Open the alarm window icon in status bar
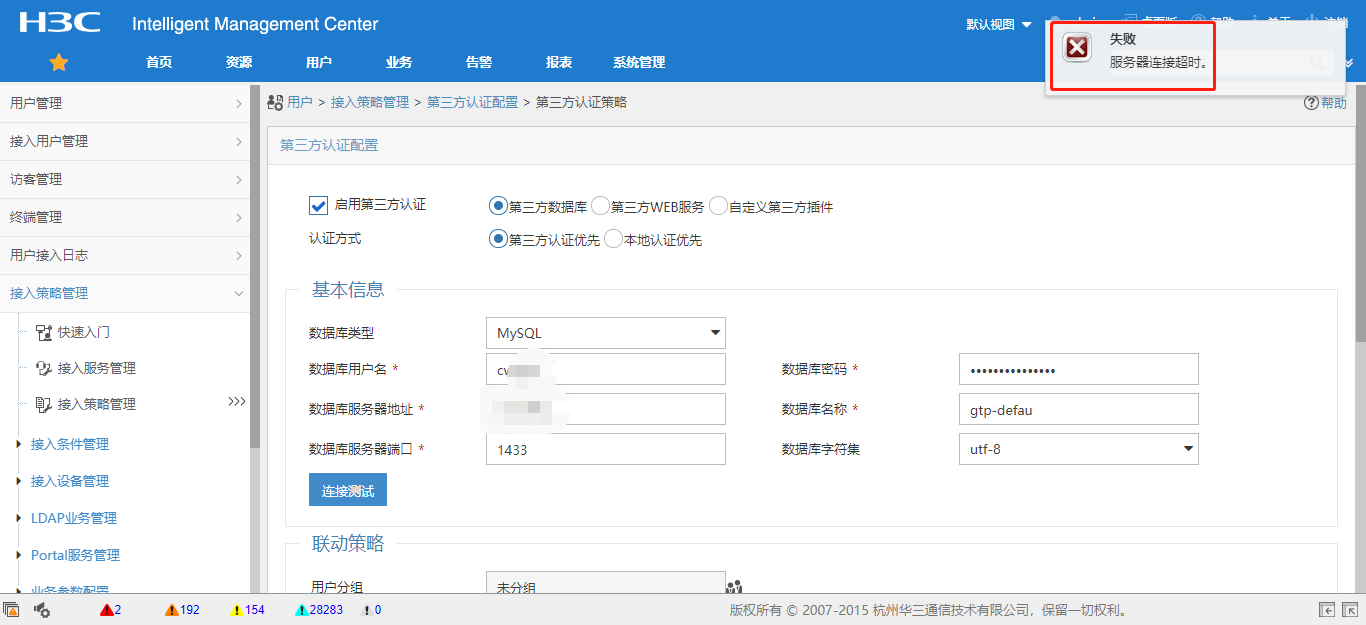1366x625 pixels. click(12, 610)
